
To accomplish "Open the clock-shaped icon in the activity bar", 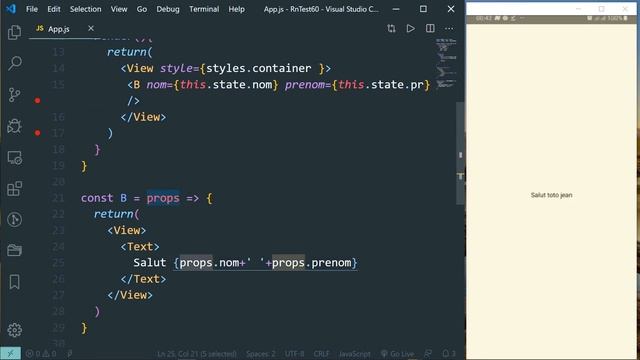I will click(14, 220).
